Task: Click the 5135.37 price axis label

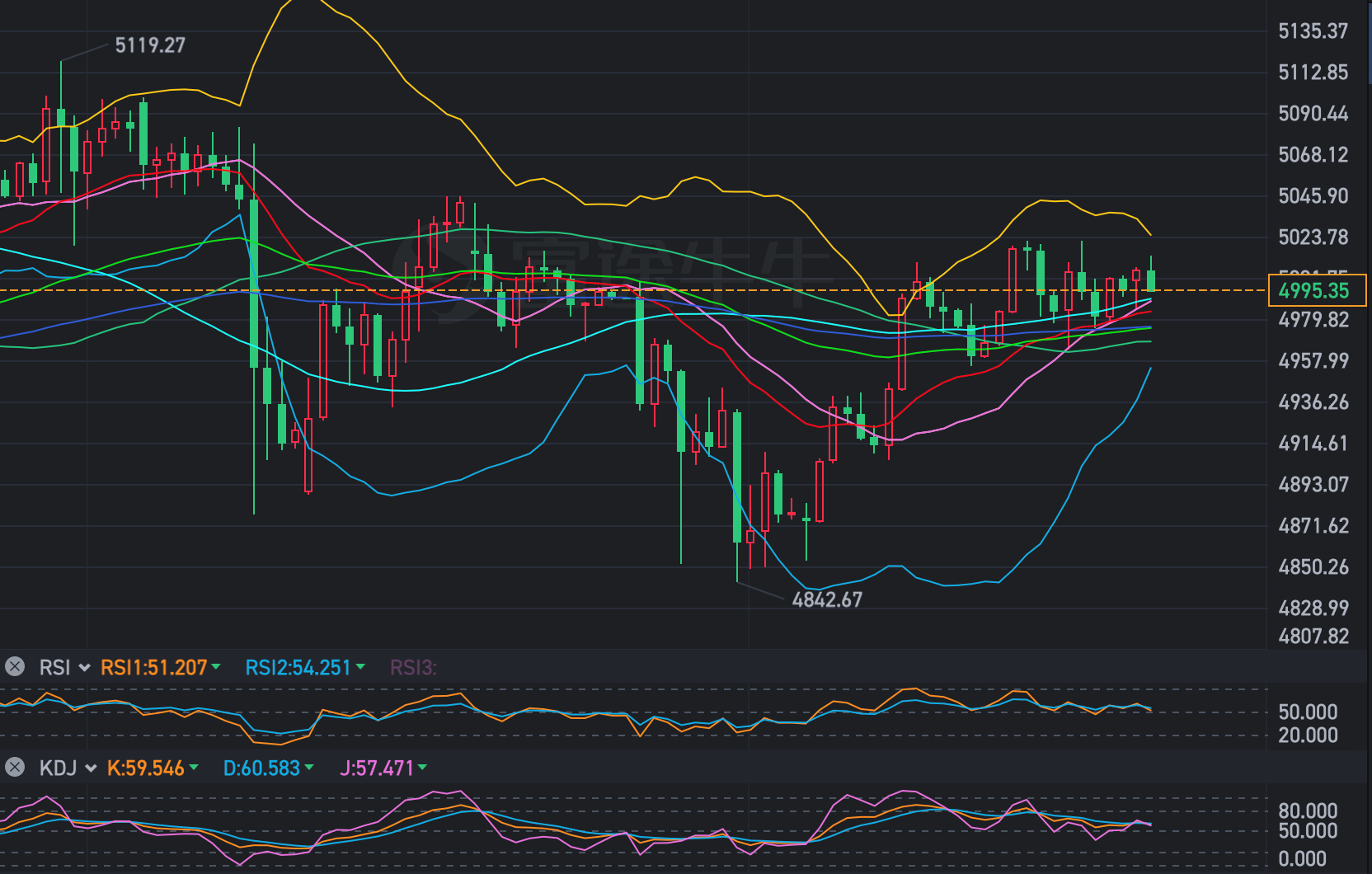Action: 1313,31
